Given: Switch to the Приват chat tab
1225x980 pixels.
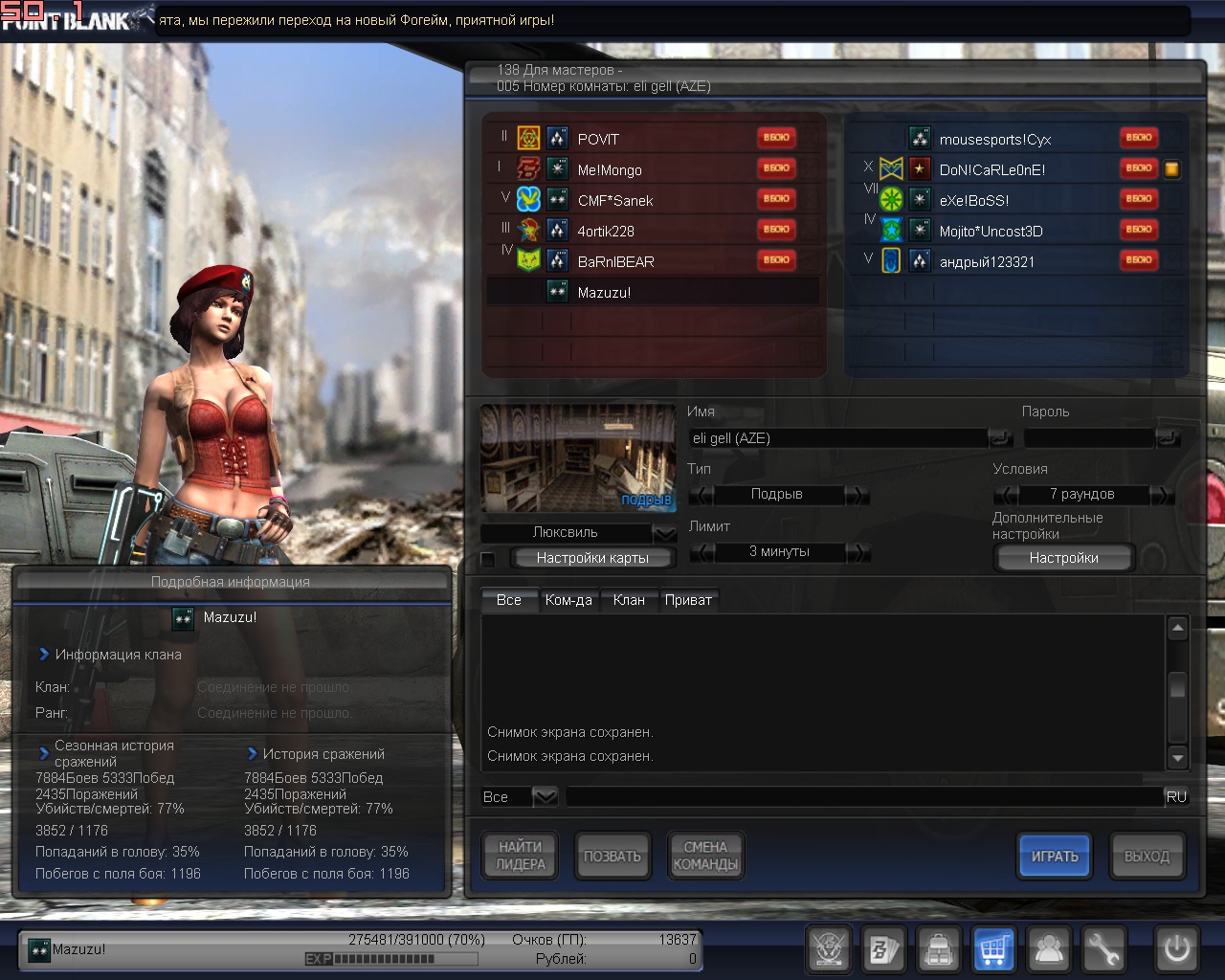Looking at the screenshot, I should pyautogui.click(x=688, y=600).
